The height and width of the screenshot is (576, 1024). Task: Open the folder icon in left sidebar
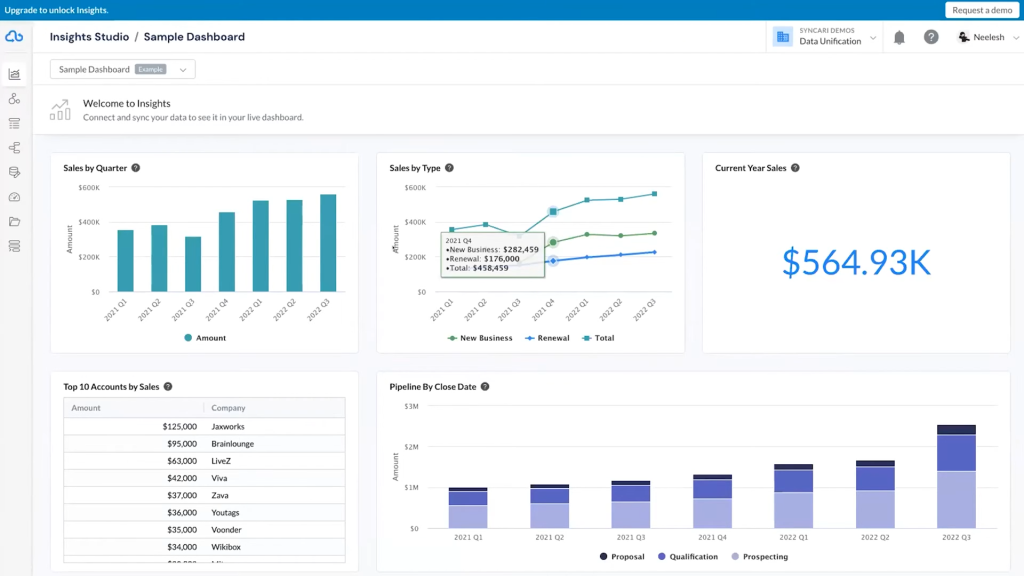14,221
